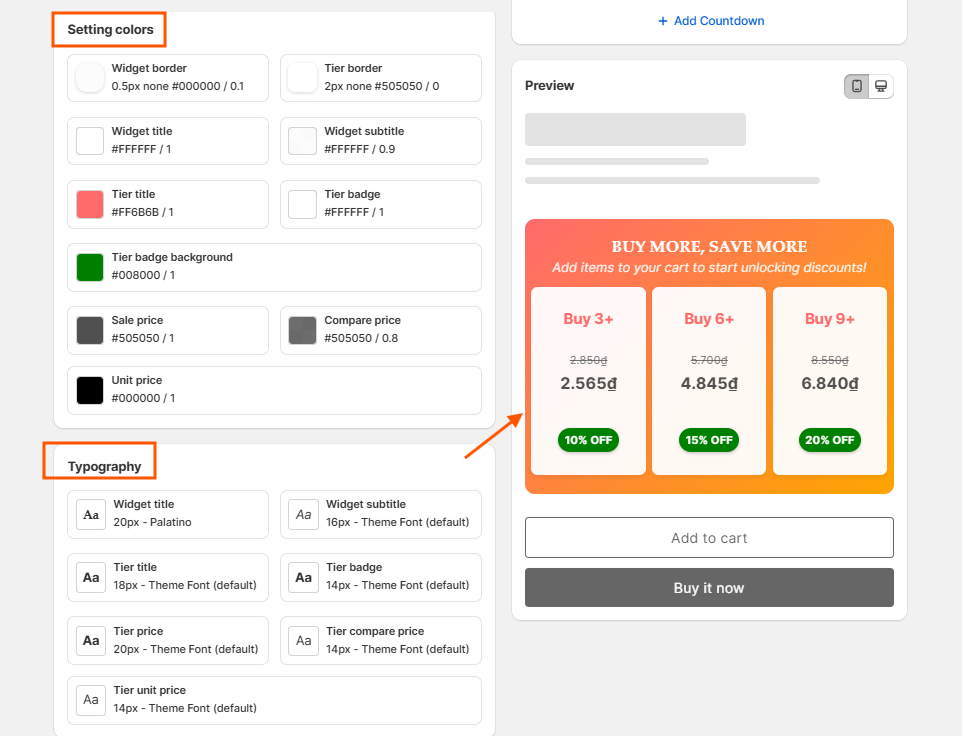The image size is (963, 736).
Task: Click the Buy 6+ tier card title
Action: pos(709,319)
